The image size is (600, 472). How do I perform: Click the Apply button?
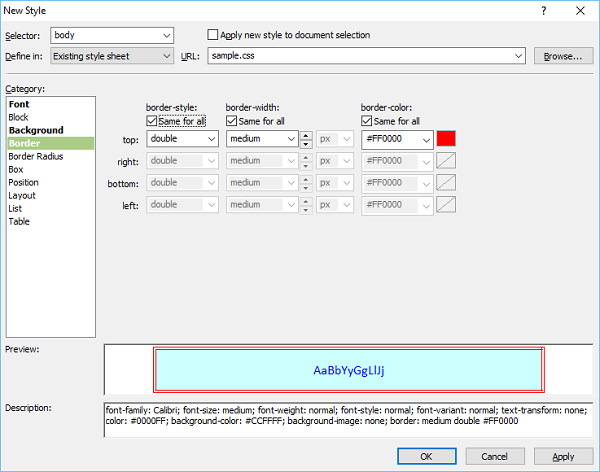coord(563,456)
